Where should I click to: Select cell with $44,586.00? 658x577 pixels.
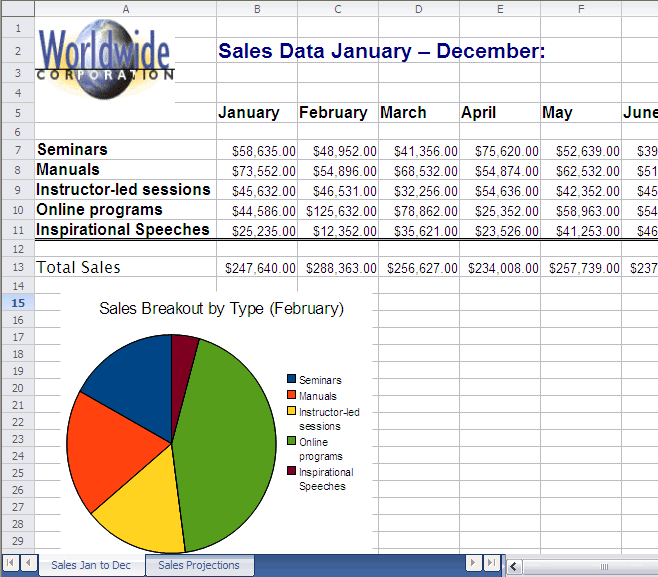(x=257, y=211)
